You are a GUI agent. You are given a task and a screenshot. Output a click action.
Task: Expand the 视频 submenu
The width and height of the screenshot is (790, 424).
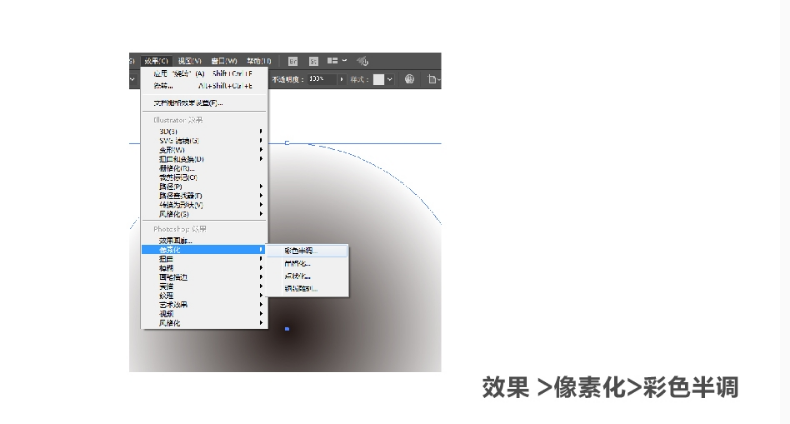point(204,314)
